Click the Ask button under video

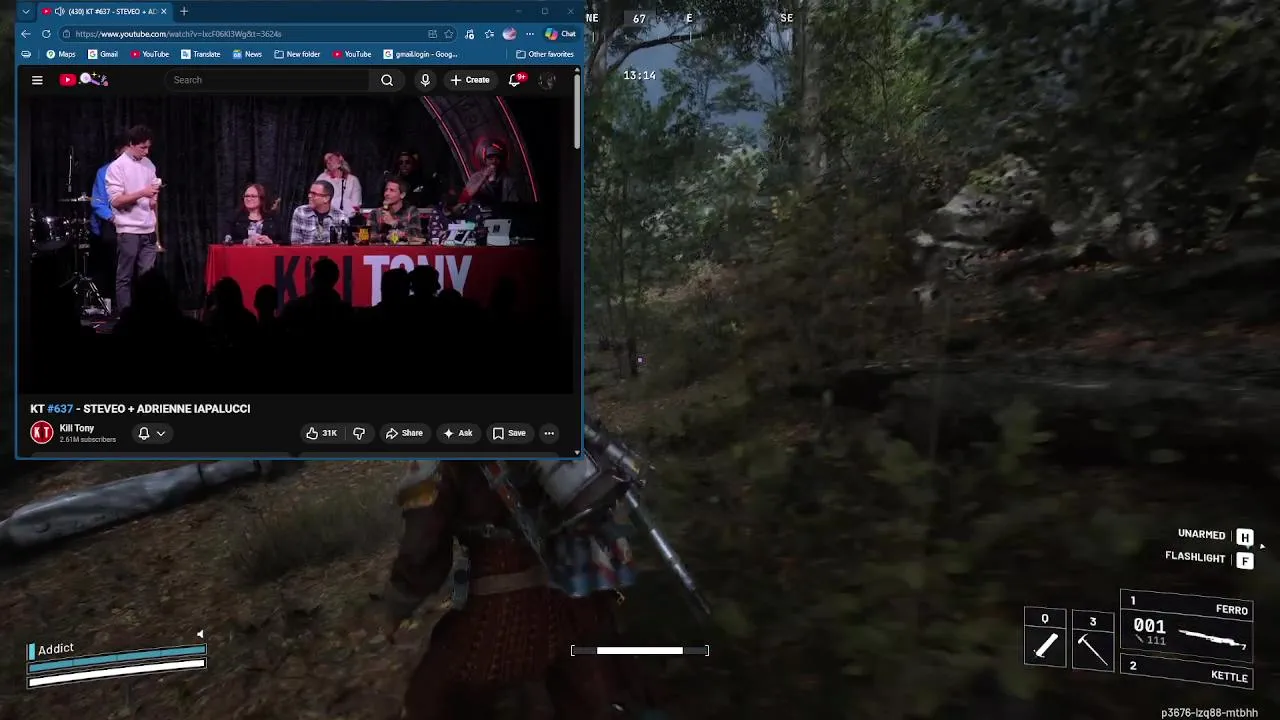(458, 433)
